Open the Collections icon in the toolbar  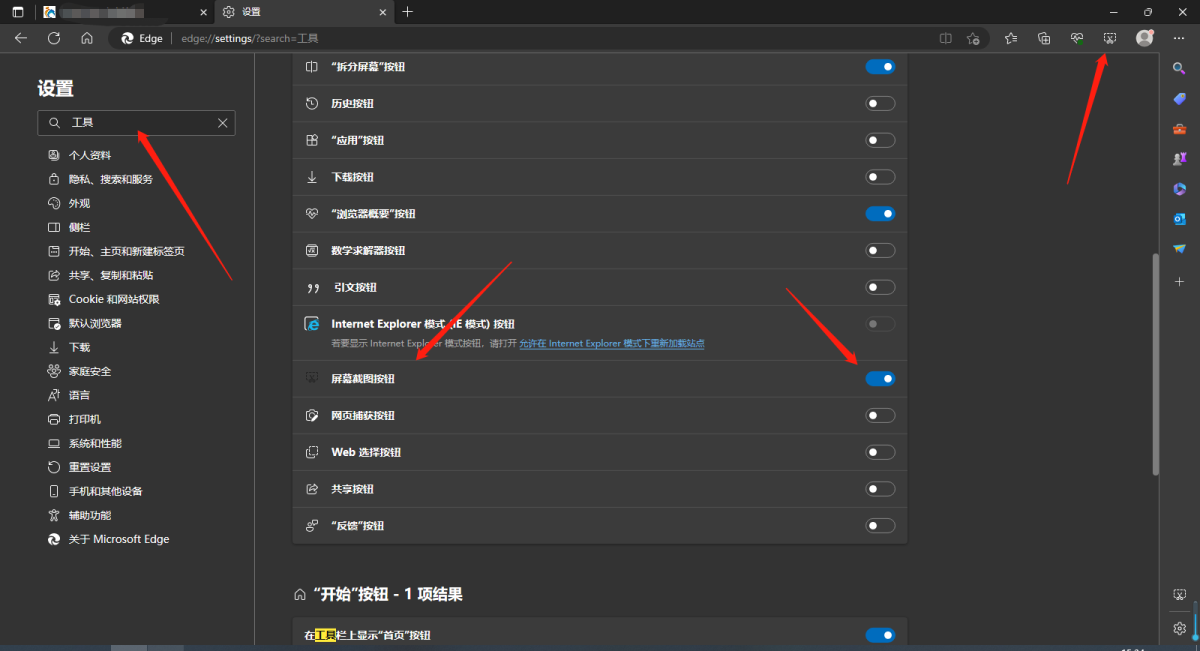[x=1044, y=38]
